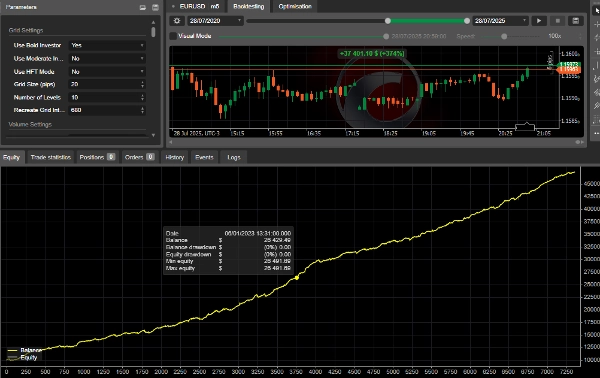Switch to the EURUSD m5 tab

click(196, 7)
